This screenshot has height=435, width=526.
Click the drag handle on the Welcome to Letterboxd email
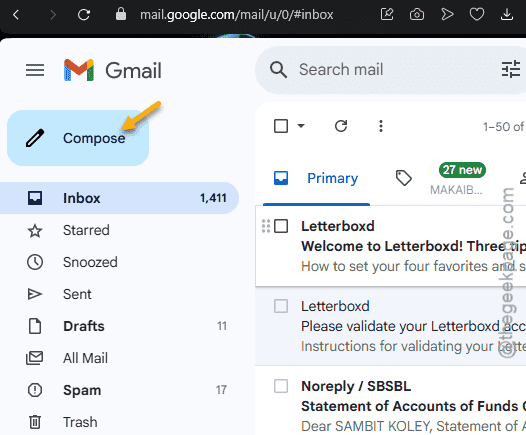266,226
